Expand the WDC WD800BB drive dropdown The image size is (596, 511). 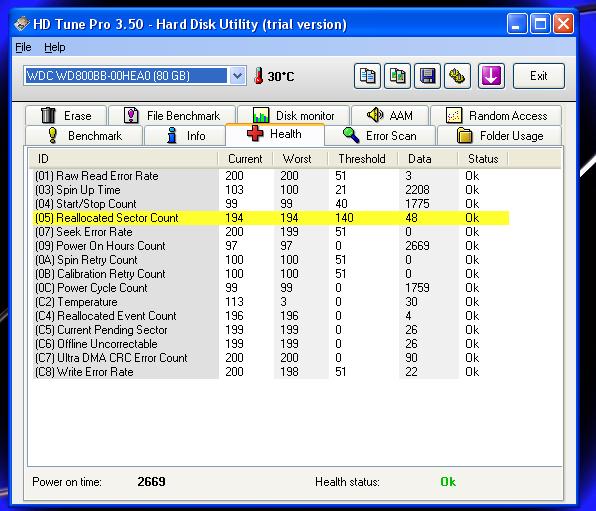tap(237, 76)
